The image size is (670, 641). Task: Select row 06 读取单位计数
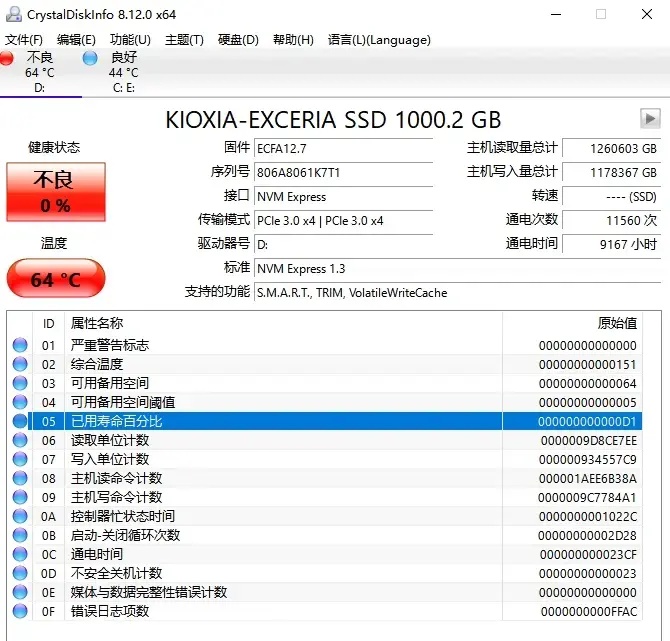pyautogui.click(x=325, y=441)
